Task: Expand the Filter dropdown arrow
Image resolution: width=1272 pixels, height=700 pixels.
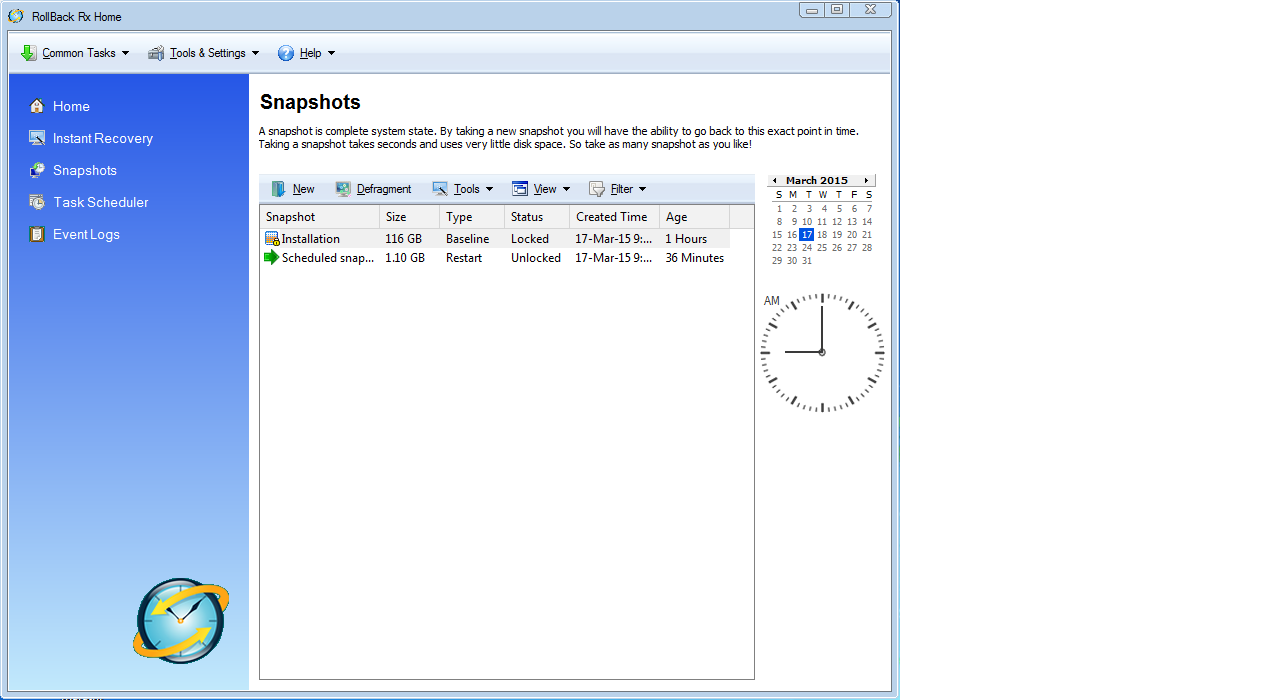Action: click(642, 189)
